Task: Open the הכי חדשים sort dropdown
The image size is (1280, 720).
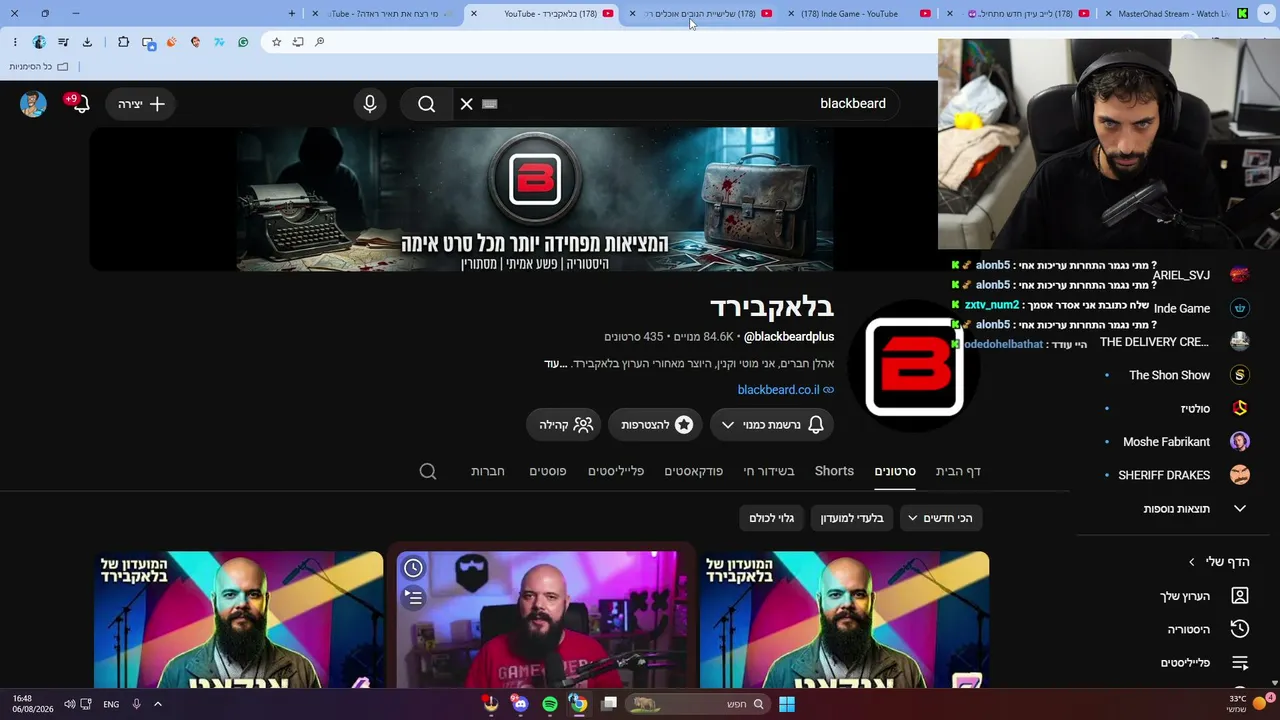Action: 941,518
